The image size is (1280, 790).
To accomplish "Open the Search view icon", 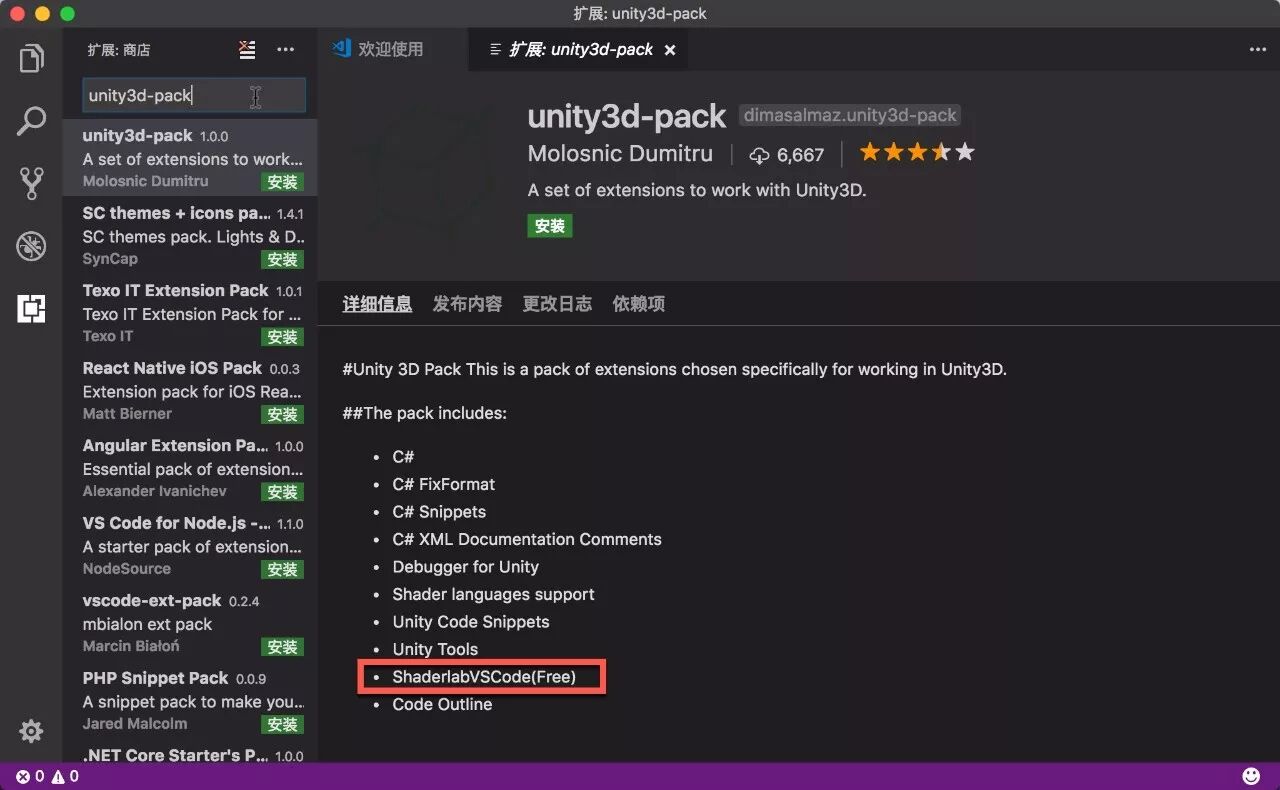I will [x=32, y=121].
